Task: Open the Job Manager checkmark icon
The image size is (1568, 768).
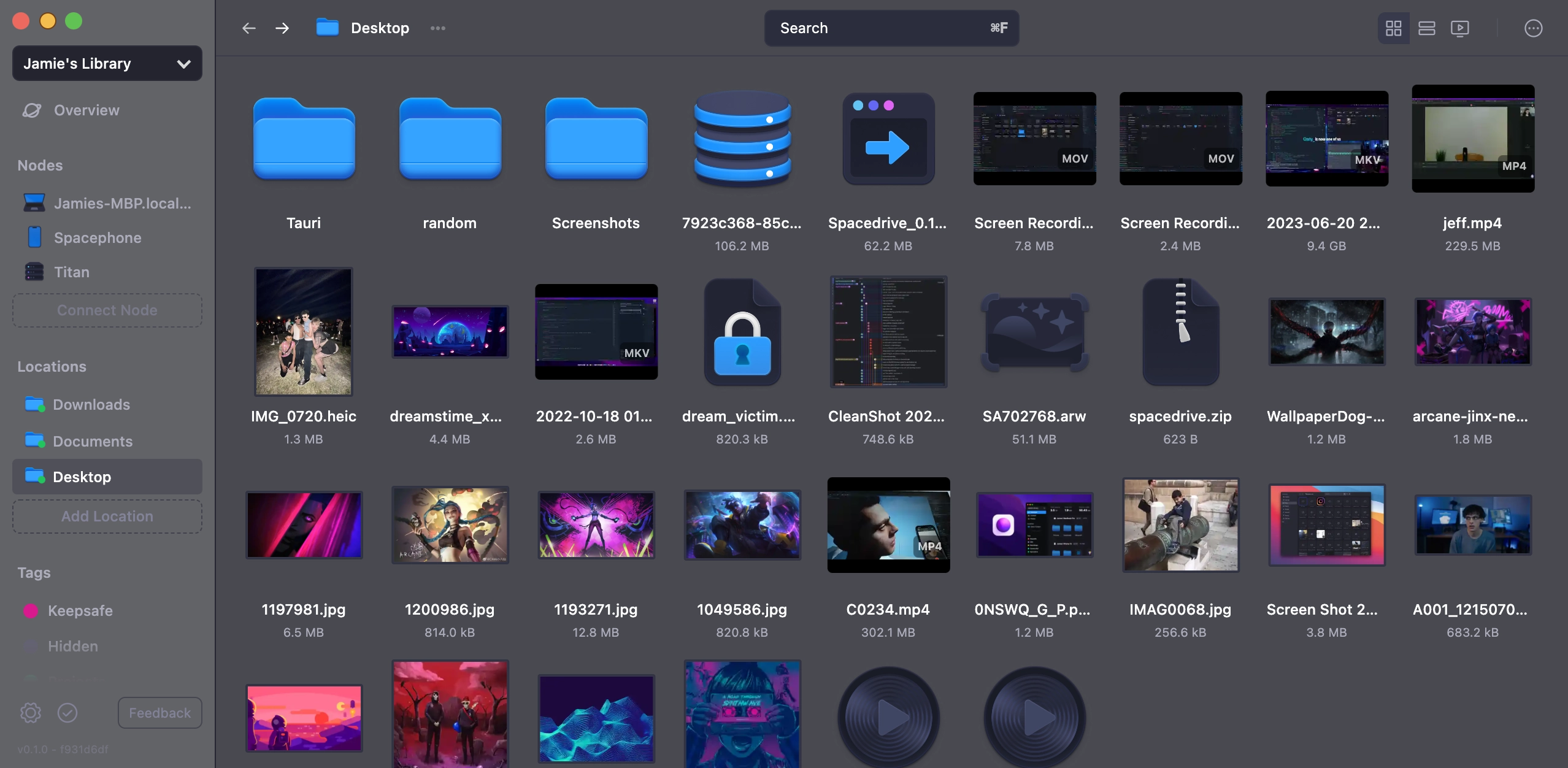Action: click(67, 712)
